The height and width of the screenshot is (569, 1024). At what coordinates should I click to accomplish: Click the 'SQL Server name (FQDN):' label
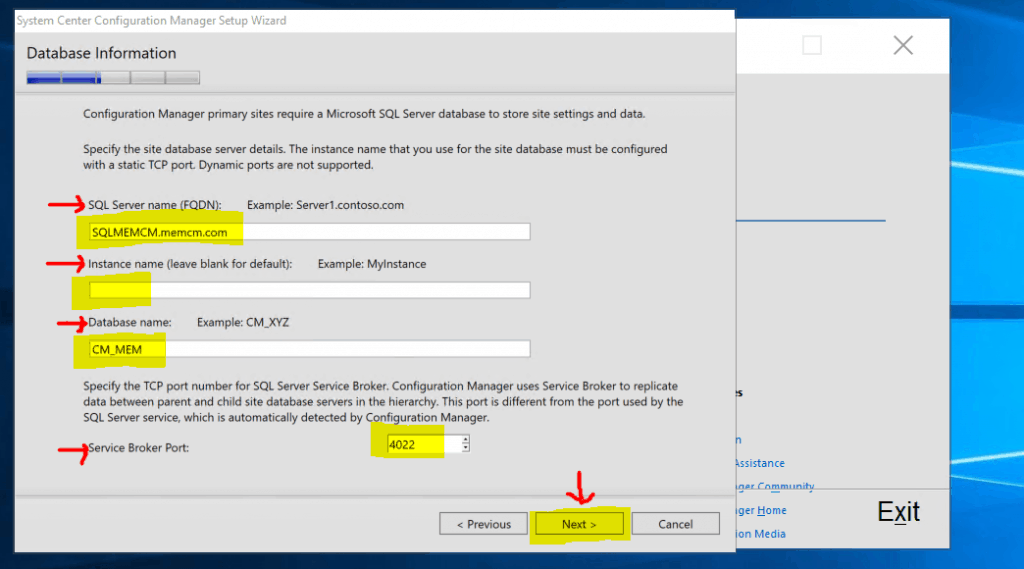pos(155,205)
